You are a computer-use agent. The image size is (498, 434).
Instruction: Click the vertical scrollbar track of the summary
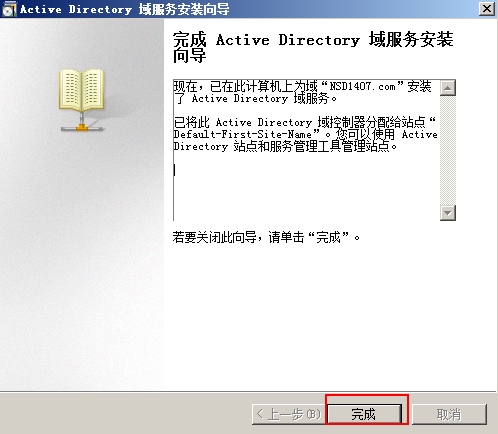coord(448,150)
